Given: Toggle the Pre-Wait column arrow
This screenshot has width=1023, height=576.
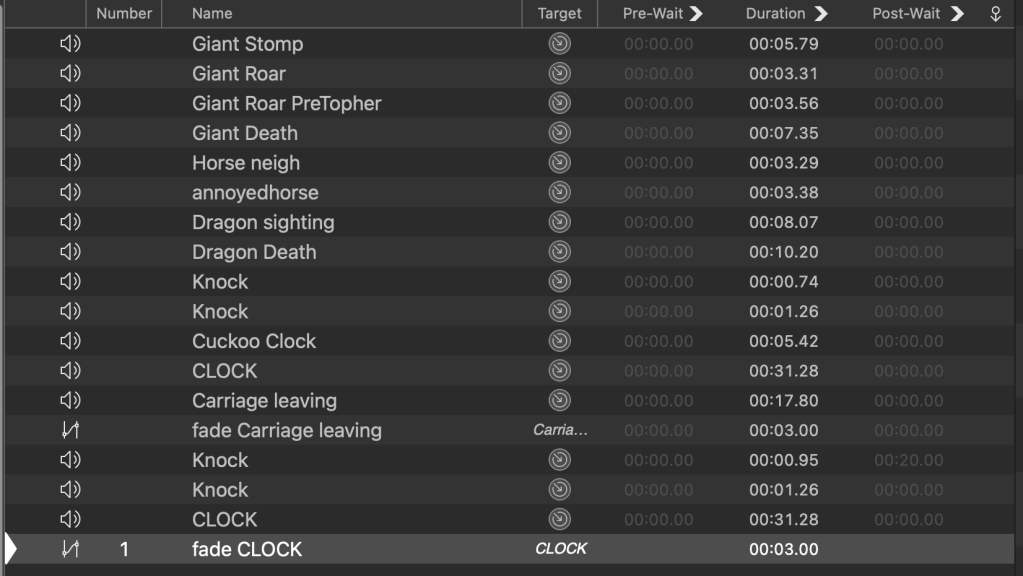Looking at the screenshot, I should pyautogui.click(x=696, y=14).
